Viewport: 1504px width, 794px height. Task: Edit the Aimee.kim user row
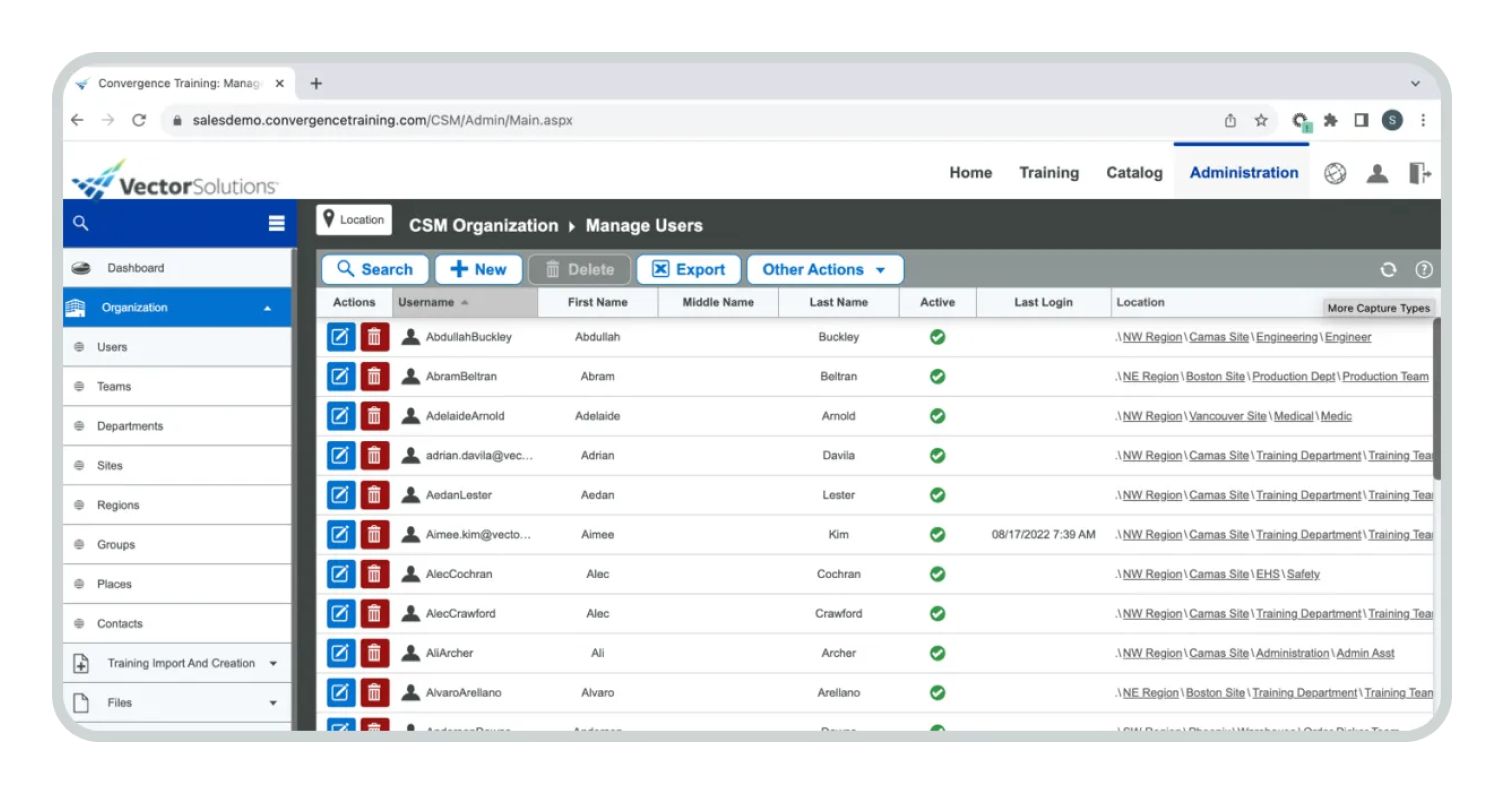[x=341, y=535]
